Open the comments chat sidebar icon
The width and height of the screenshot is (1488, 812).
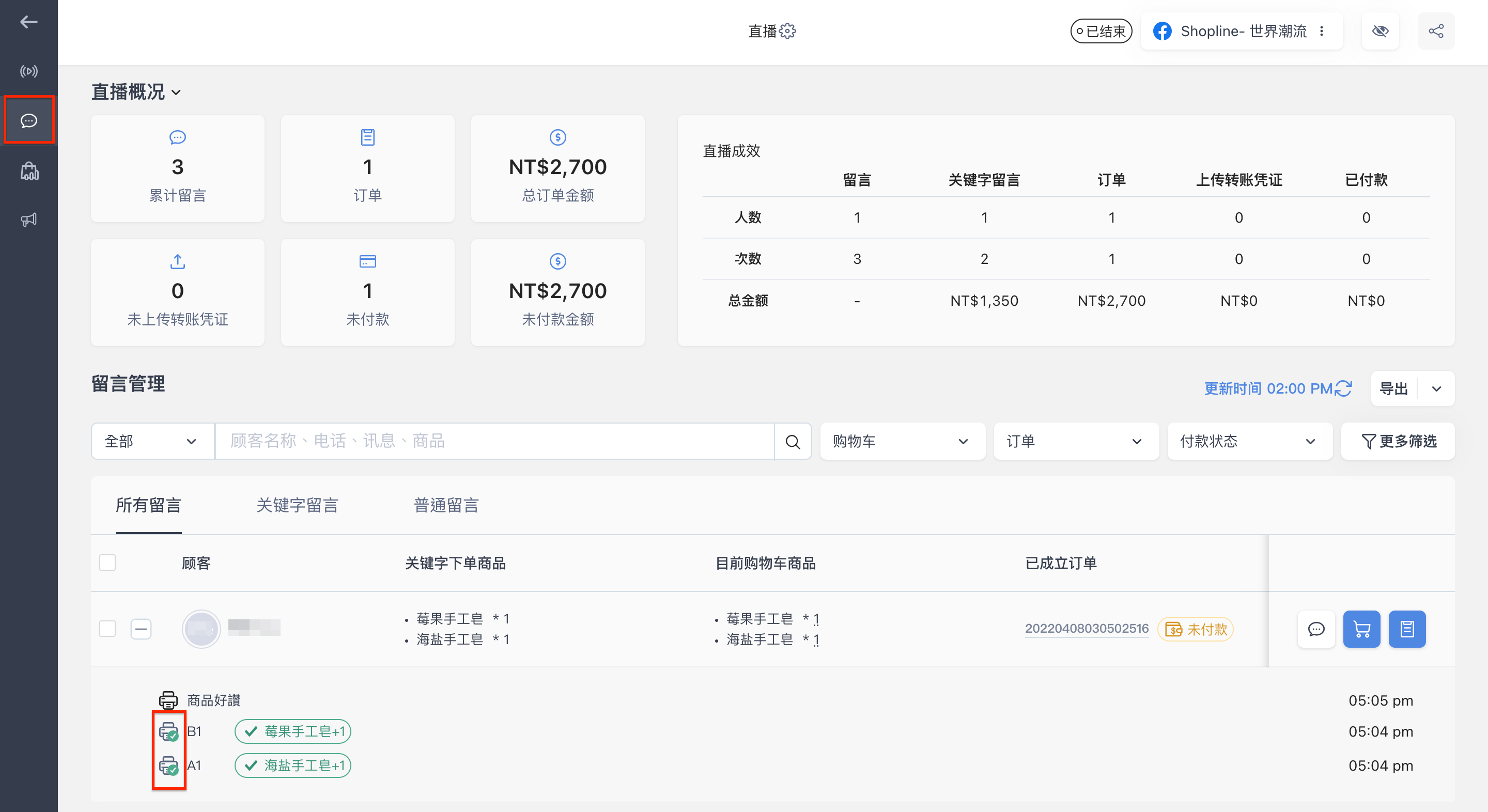click(x=29, y=120)
